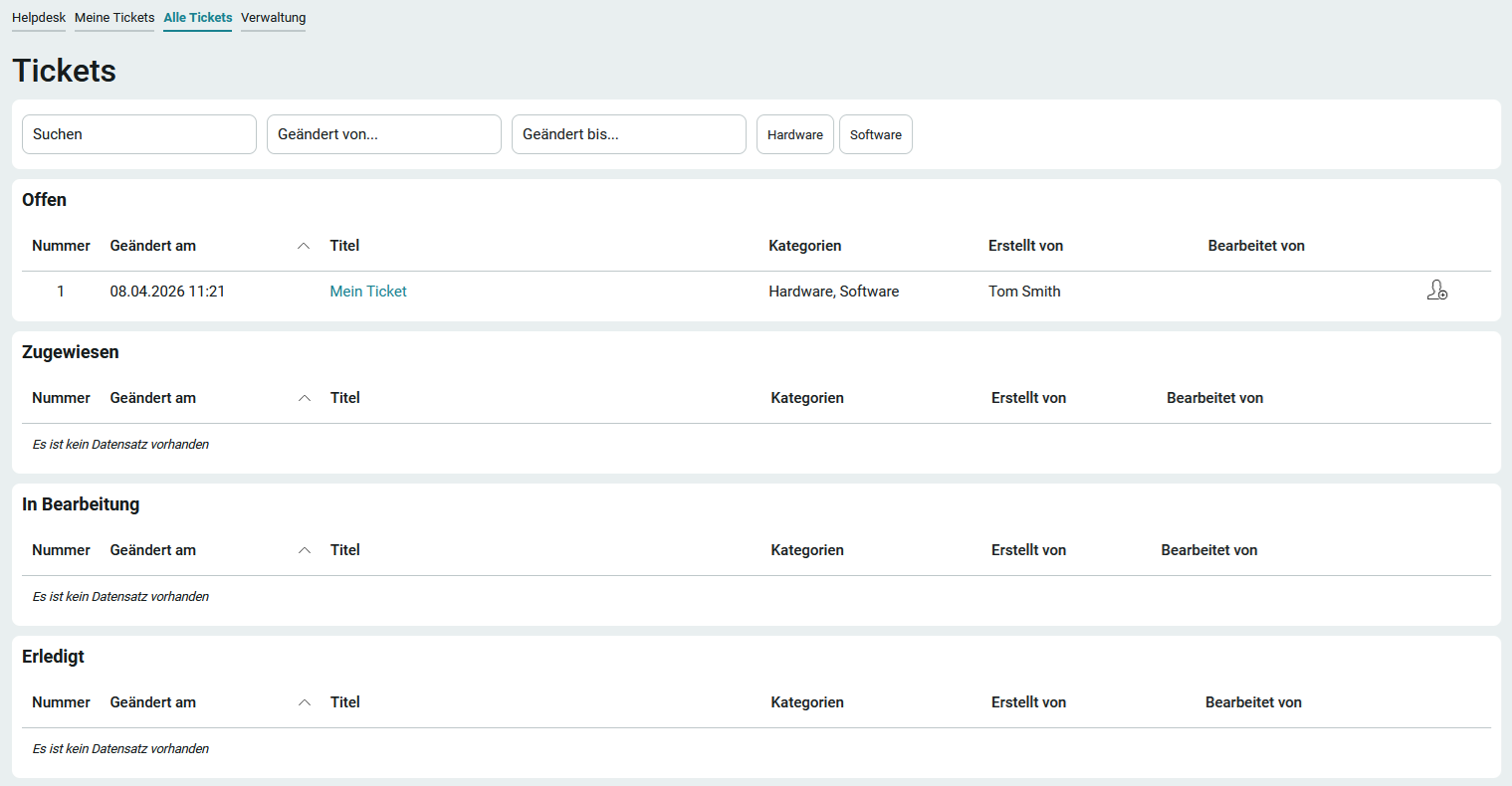Viewport: 1512px width, 786px height.
Task: Sort Erledigt table by Geändert am
Action: (153, 702)
